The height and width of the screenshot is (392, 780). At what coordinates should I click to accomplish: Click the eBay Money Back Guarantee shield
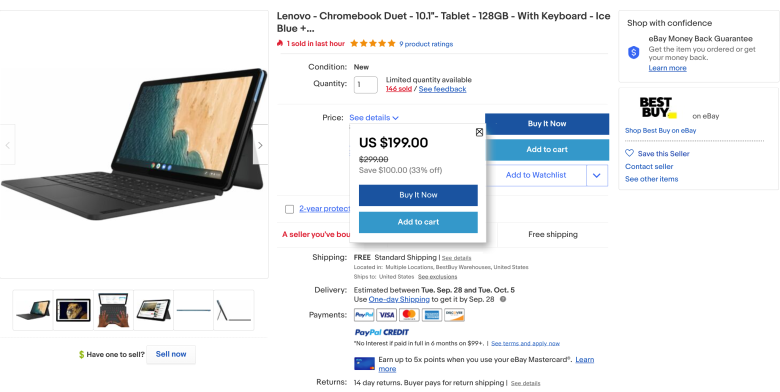pos(633,52)
